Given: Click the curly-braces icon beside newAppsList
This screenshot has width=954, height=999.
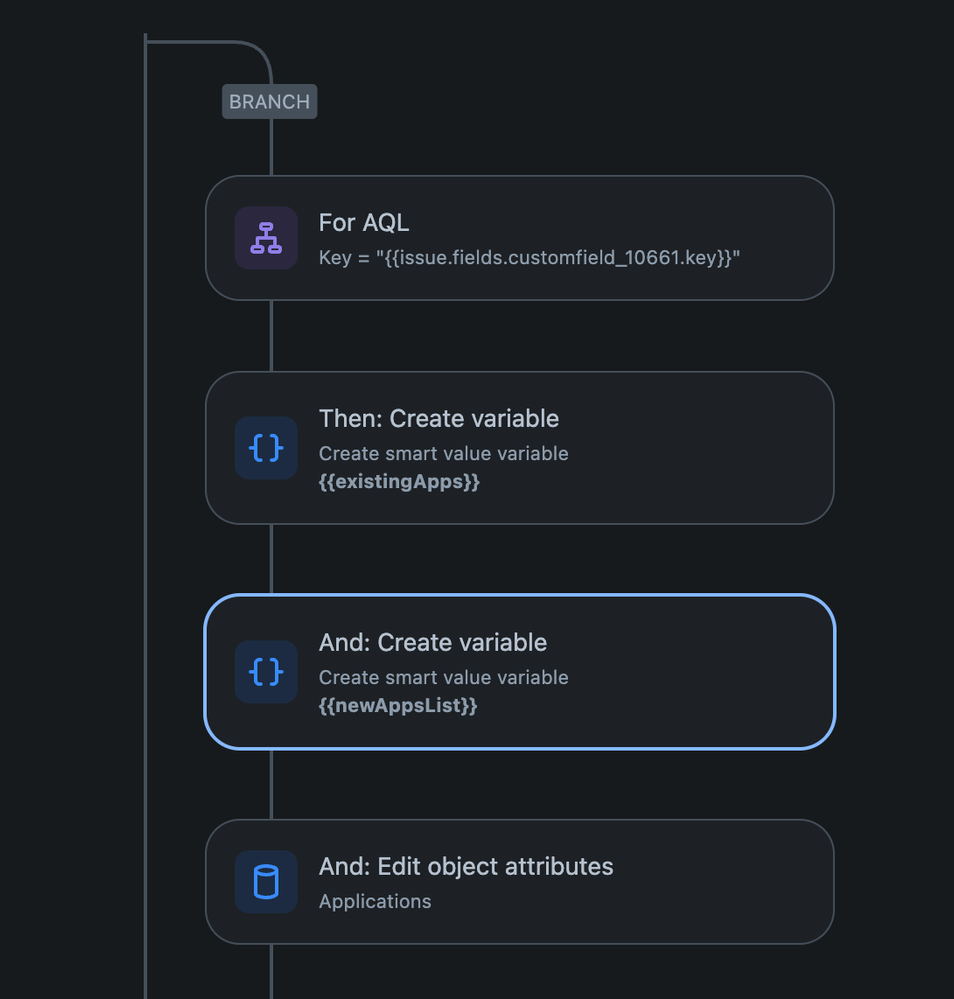Looking at the screenshot, I should click(x=266, y=672).
